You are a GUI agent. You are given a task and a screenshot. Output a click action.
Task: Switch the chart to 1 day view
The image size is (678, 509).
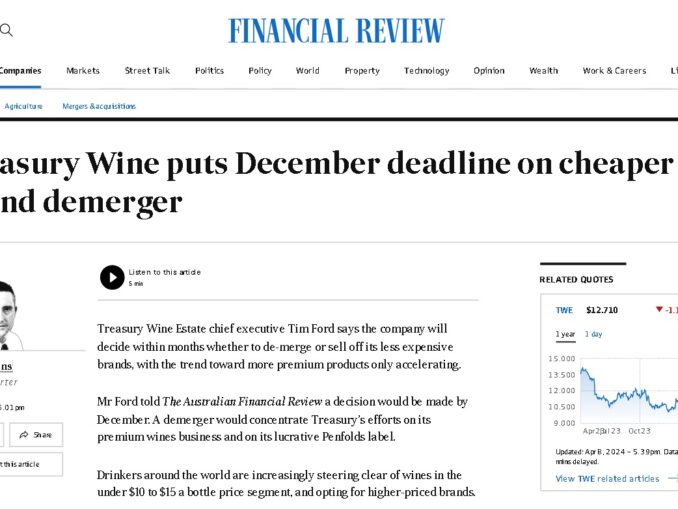pyautogui.click(x=593, y=334)
